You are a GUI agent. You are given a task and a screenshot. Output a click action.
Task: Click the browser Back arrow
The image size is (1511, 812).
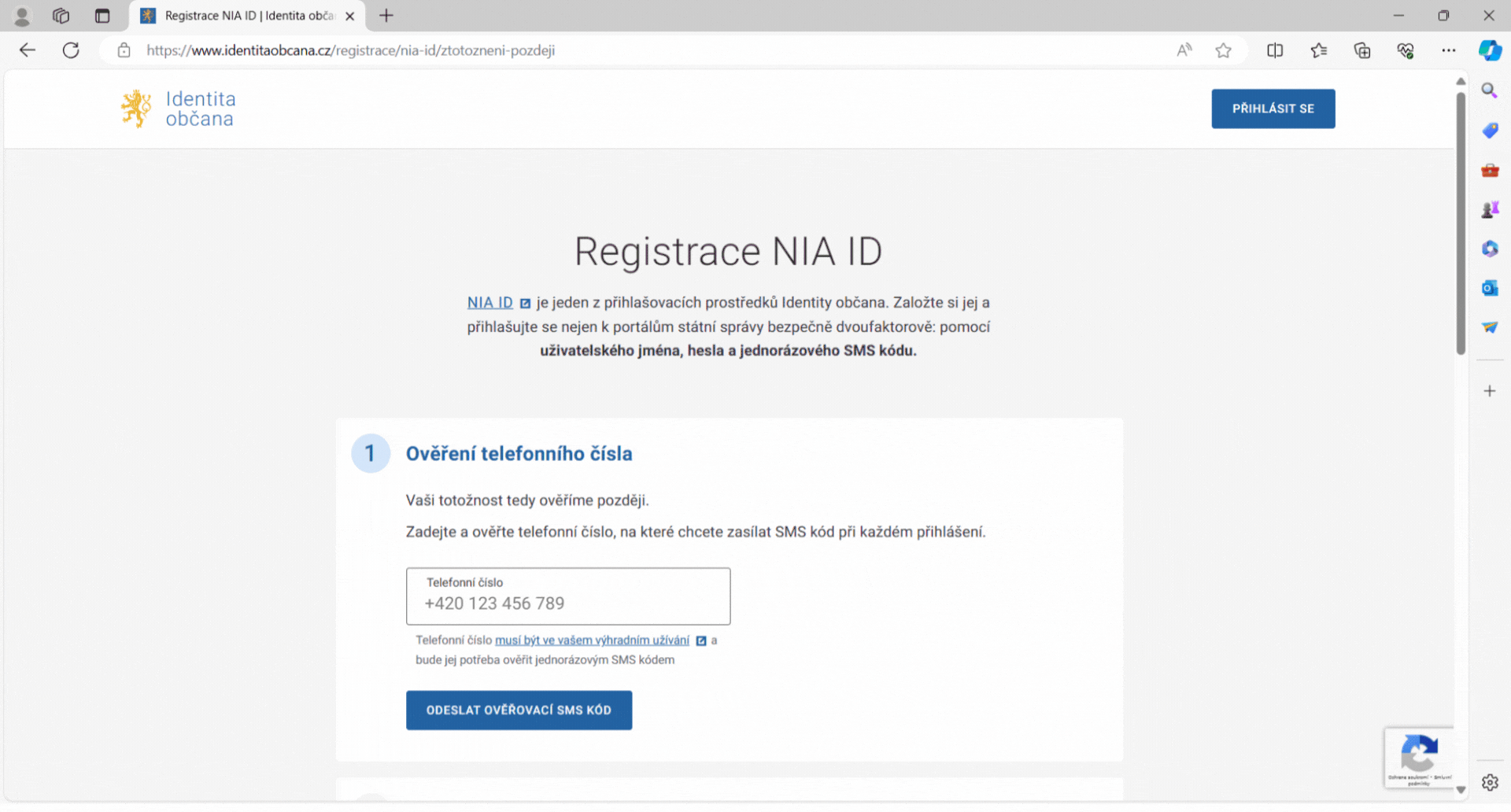point(28,50)
